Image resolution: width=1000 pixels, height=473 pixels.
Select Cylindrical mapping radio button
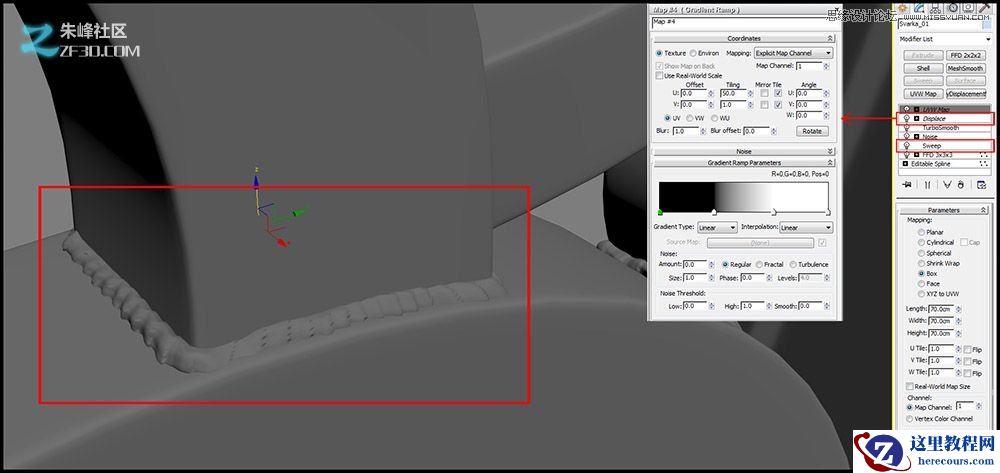(x=921, y=242)
